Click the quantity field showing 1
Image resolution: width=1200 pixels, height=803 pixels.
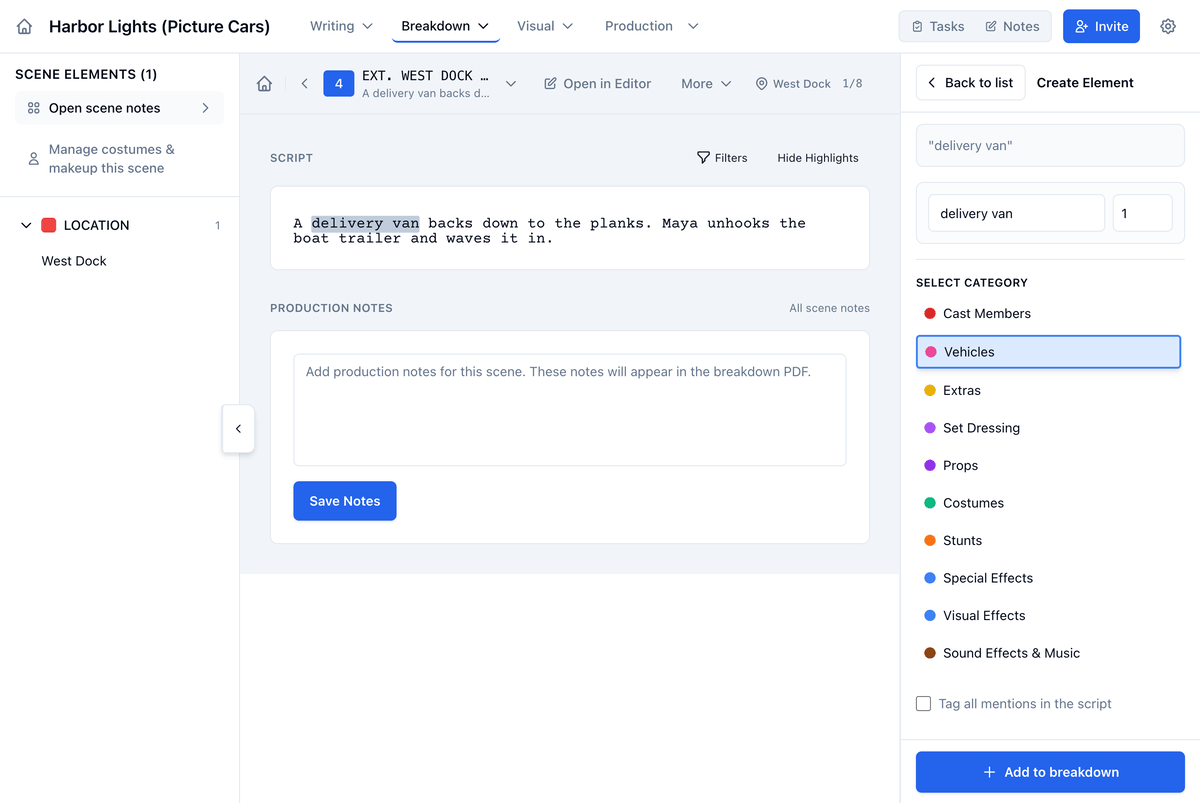tap(1142, 214)
